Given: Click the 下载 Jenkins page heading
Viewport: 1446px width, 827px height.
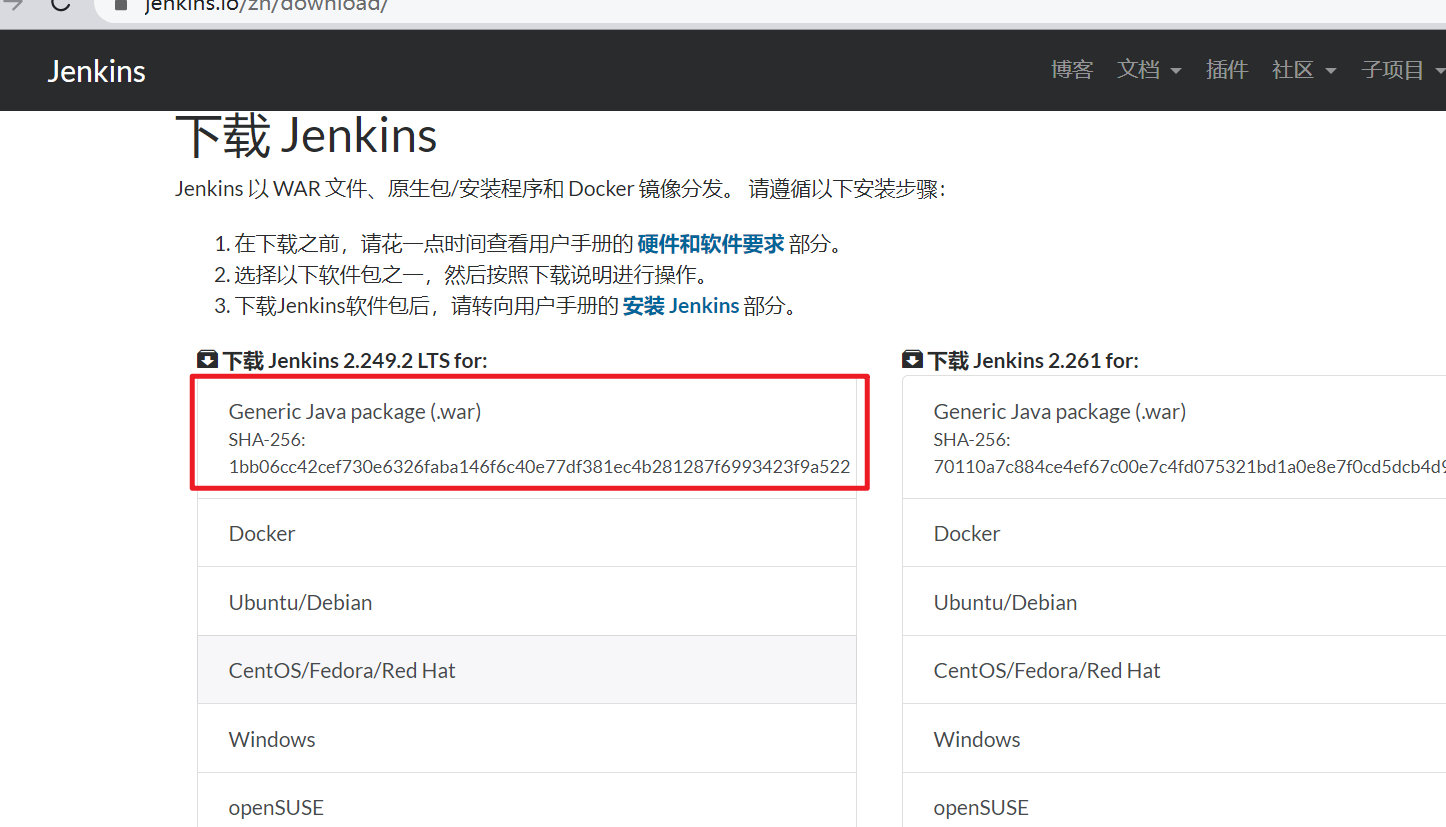Looking at the screenshot, I should pos(306,136).
